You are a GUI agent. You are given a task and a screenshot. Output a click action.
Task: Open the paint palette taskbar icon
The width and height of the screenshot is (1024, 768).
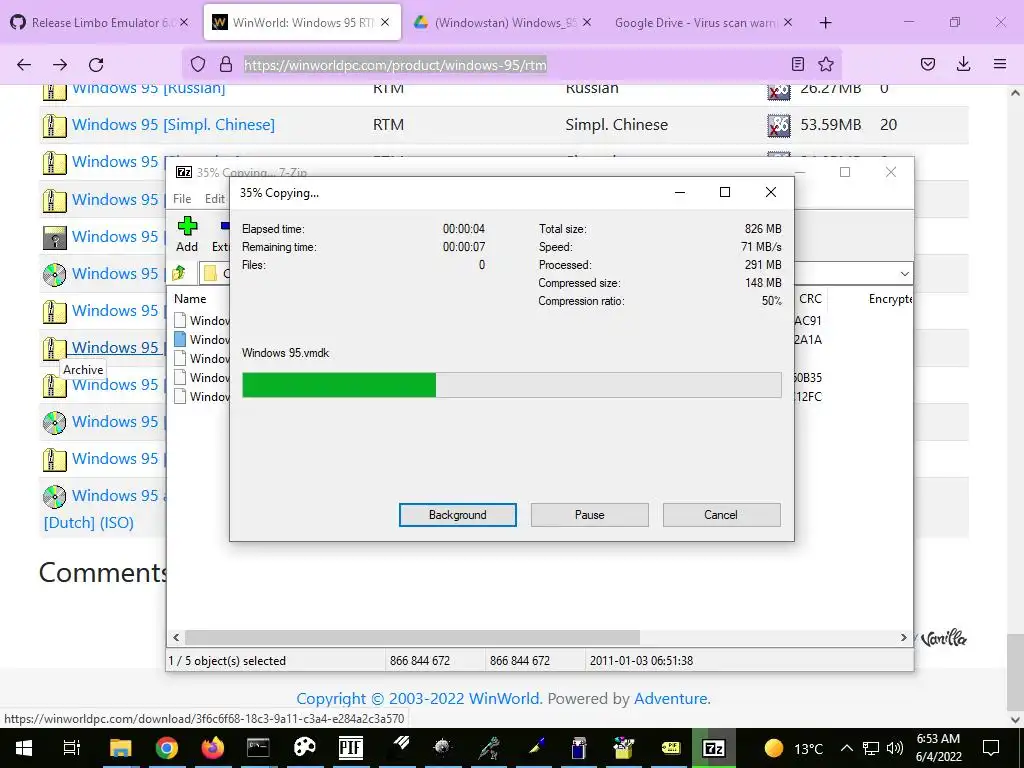(x=304, y=748)
